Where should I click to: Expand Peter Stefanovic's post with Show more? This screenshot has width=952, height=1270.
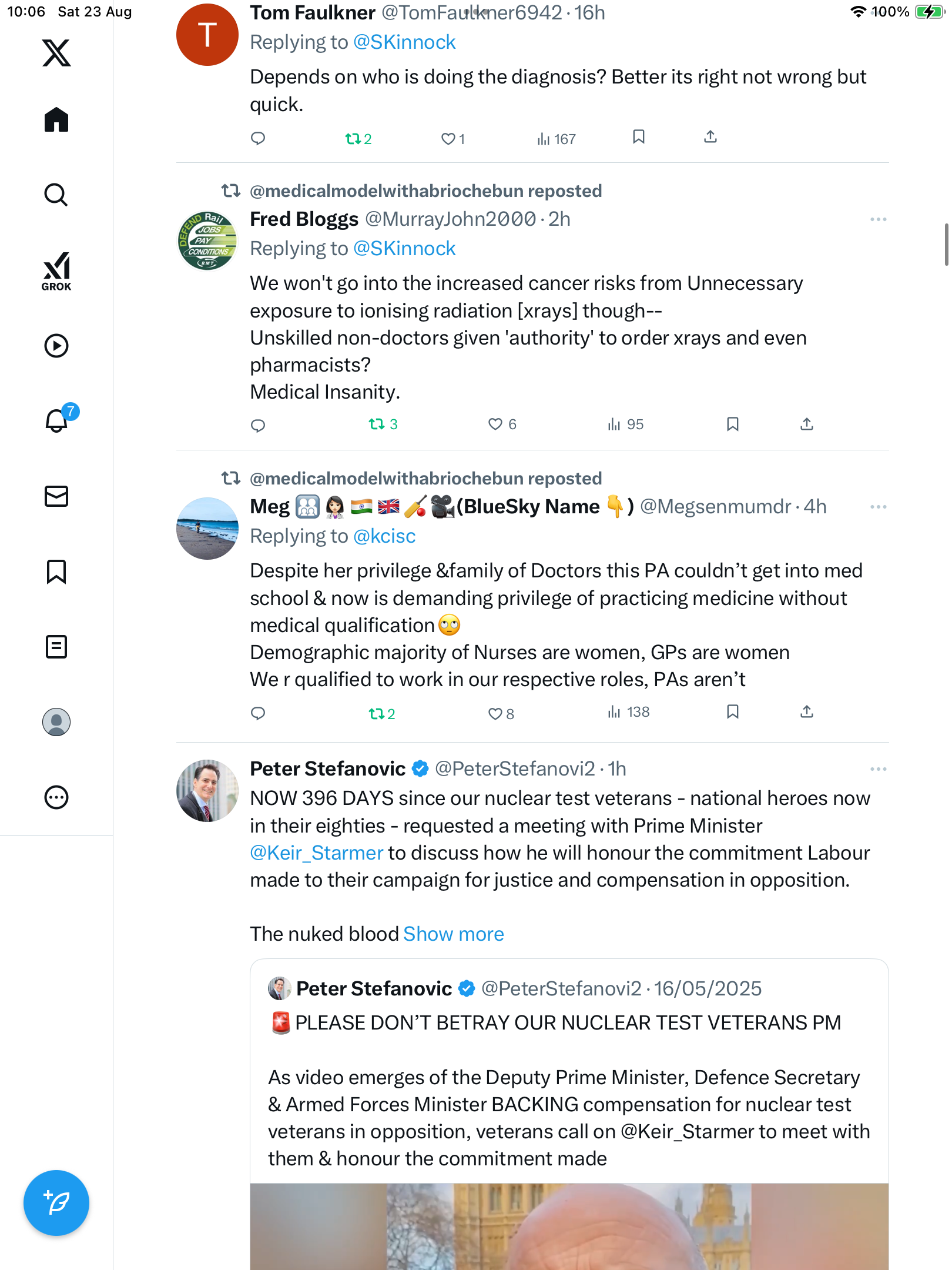(453, 934)
